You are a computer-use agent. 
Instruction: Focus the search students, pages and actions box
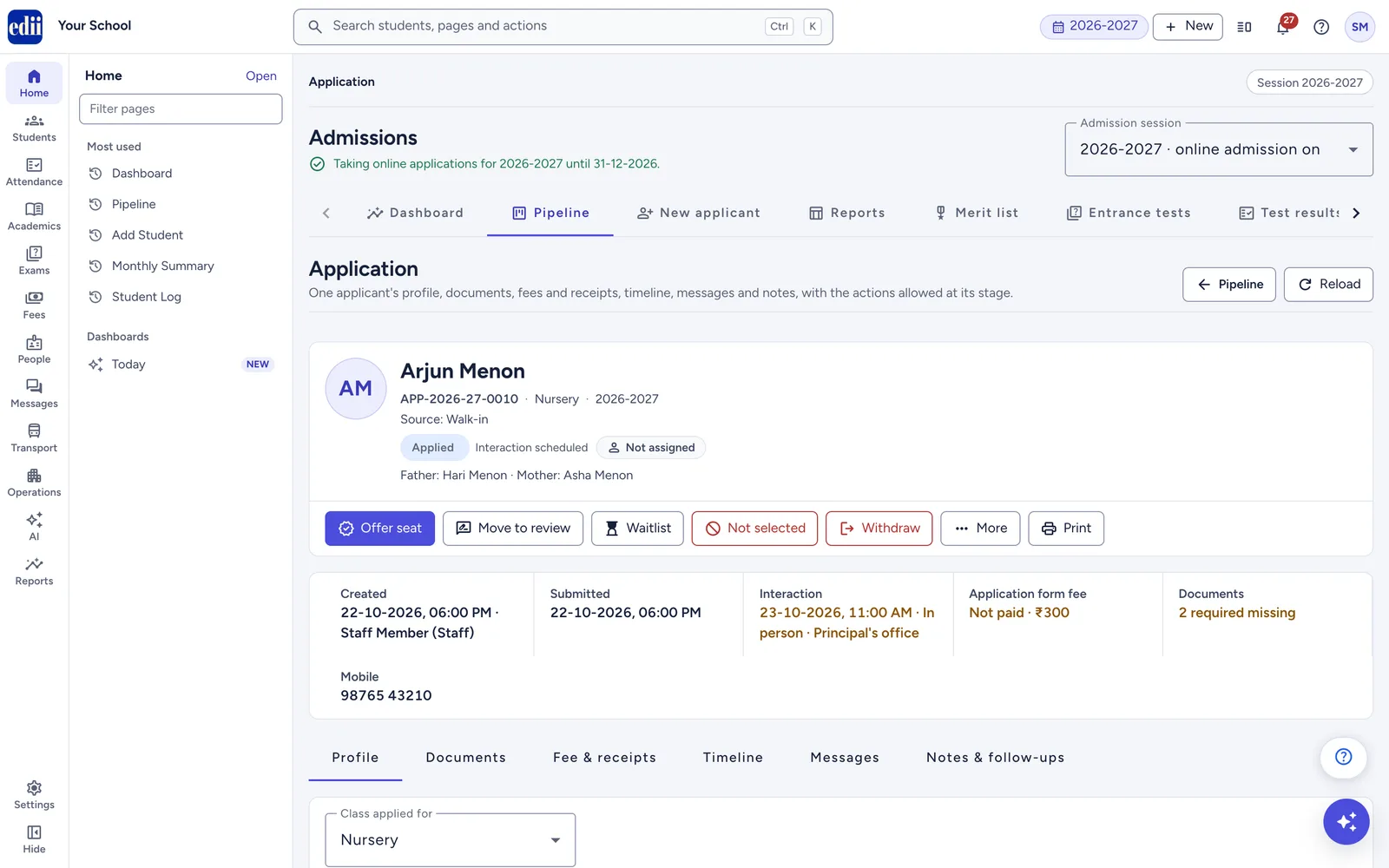coord(563,27)
